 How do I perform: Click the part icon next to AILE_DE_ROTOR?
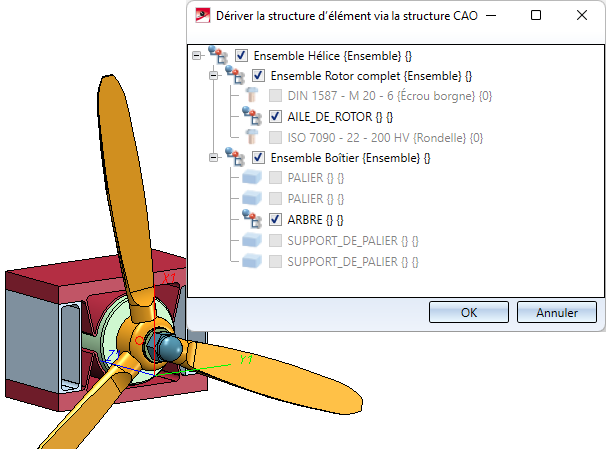click(x=252, y=116)
